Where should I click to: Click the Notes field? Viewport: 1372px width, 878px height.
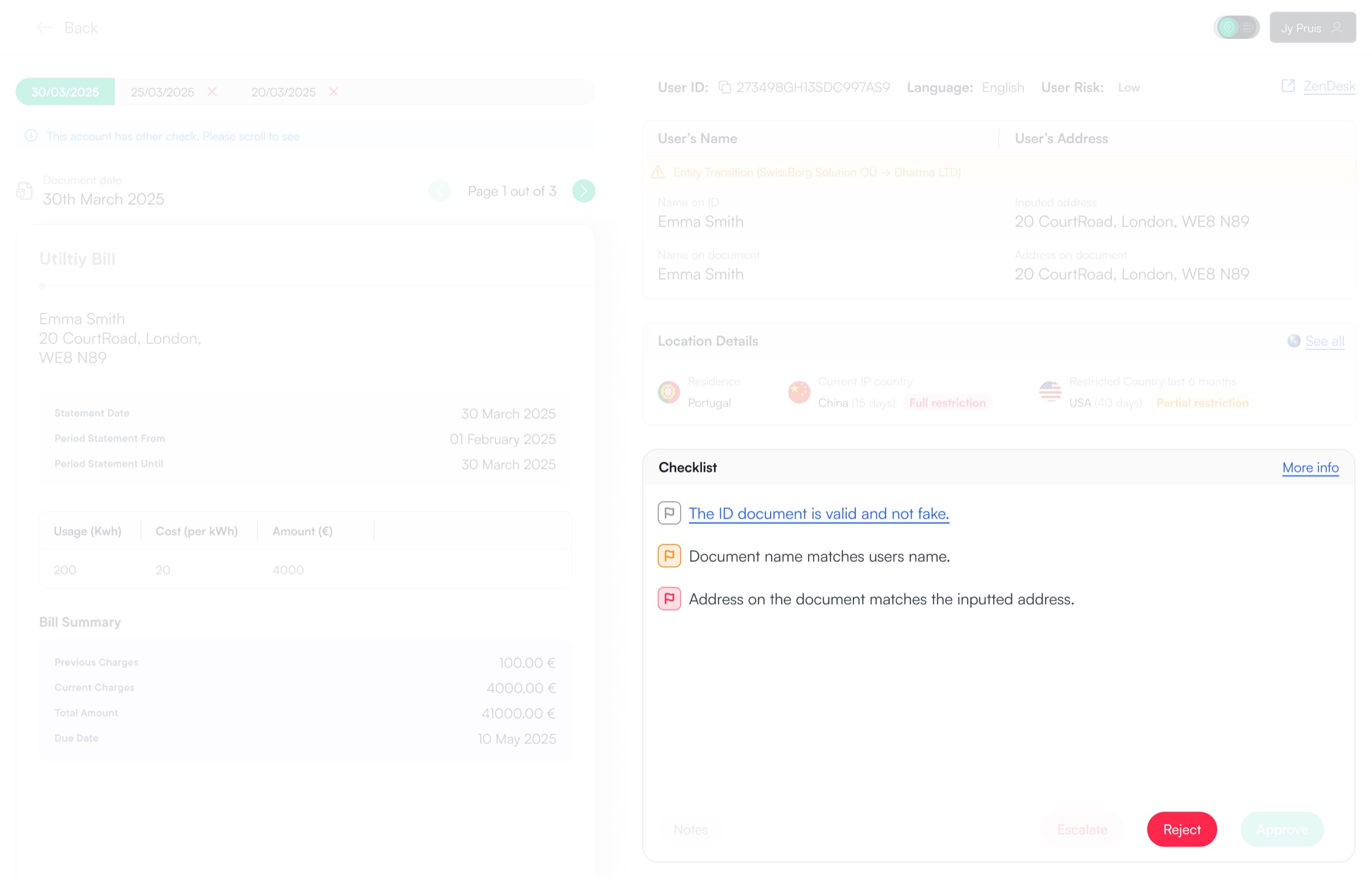[691, 829]
